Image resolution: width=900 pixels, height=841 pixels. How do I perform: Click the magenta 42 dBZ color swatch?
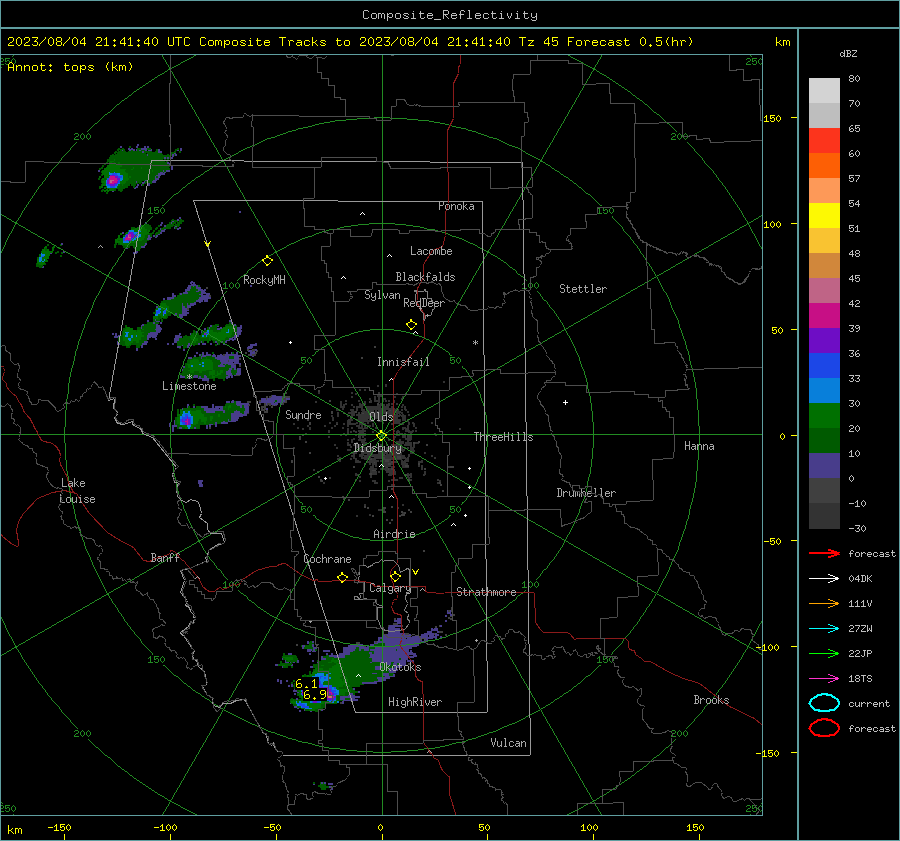tap(824, 316)
